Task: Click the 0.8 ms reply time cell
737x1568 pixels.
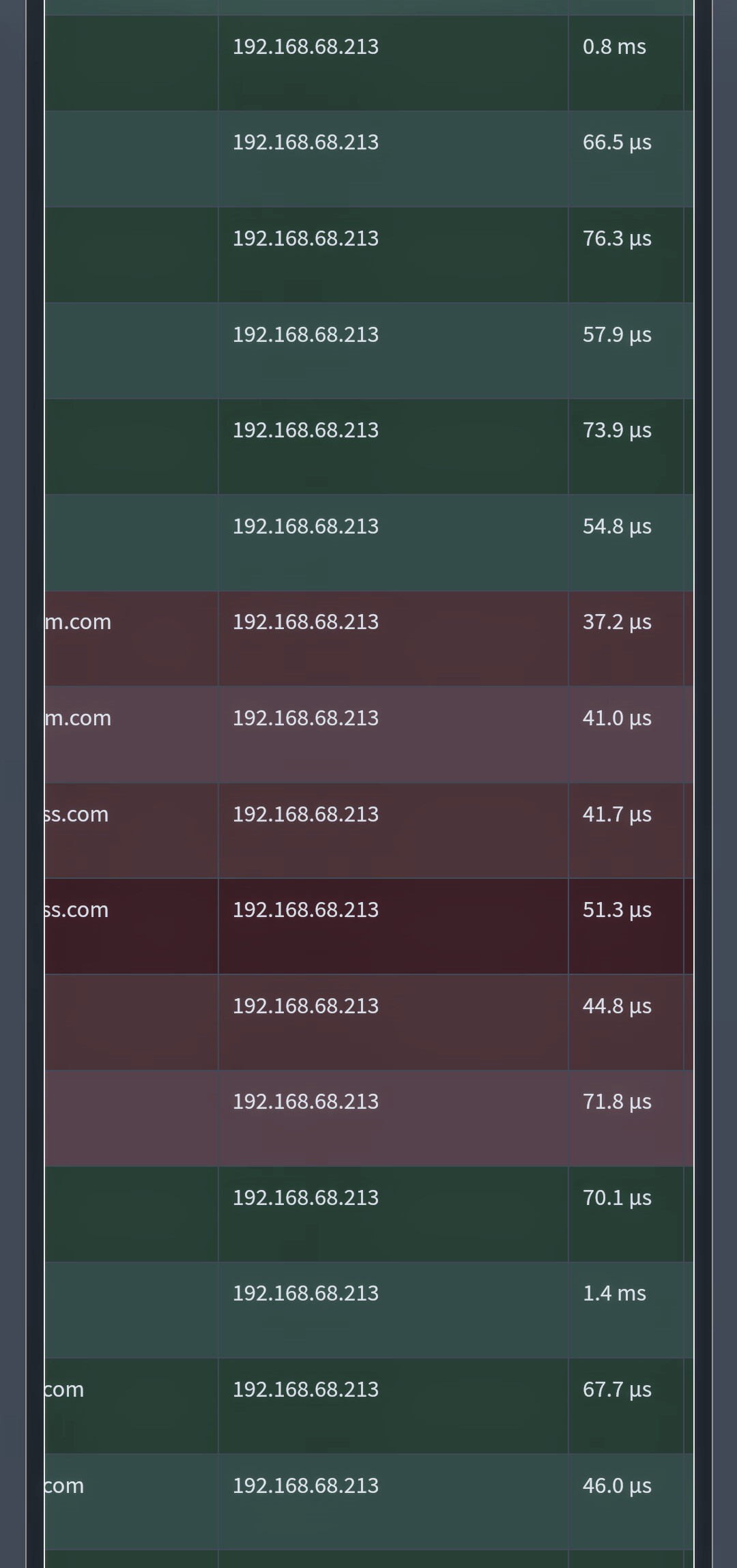Action: 614,46
